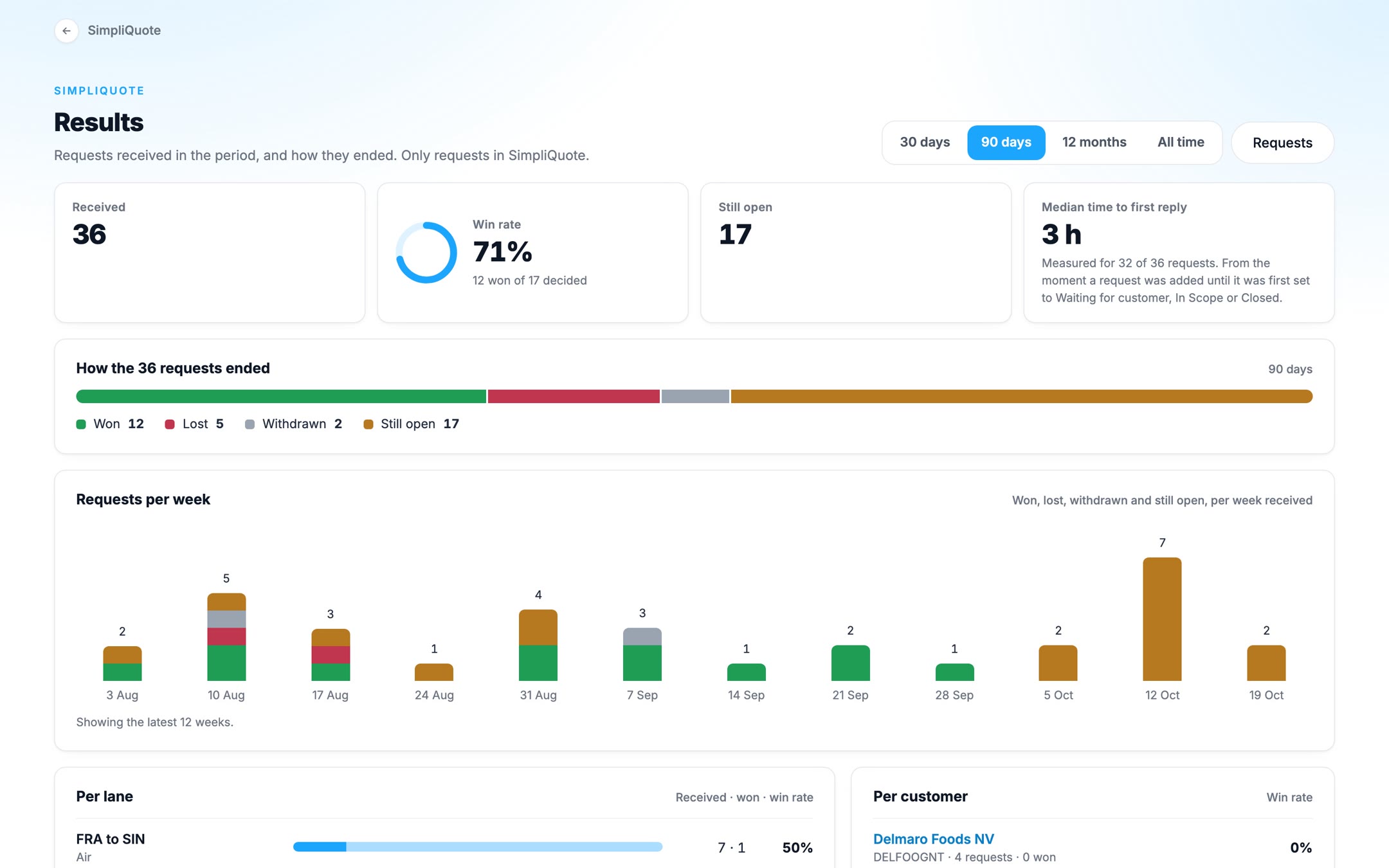
Task: Click the 21 Sep weekly bar
Action: click(850, 664)
